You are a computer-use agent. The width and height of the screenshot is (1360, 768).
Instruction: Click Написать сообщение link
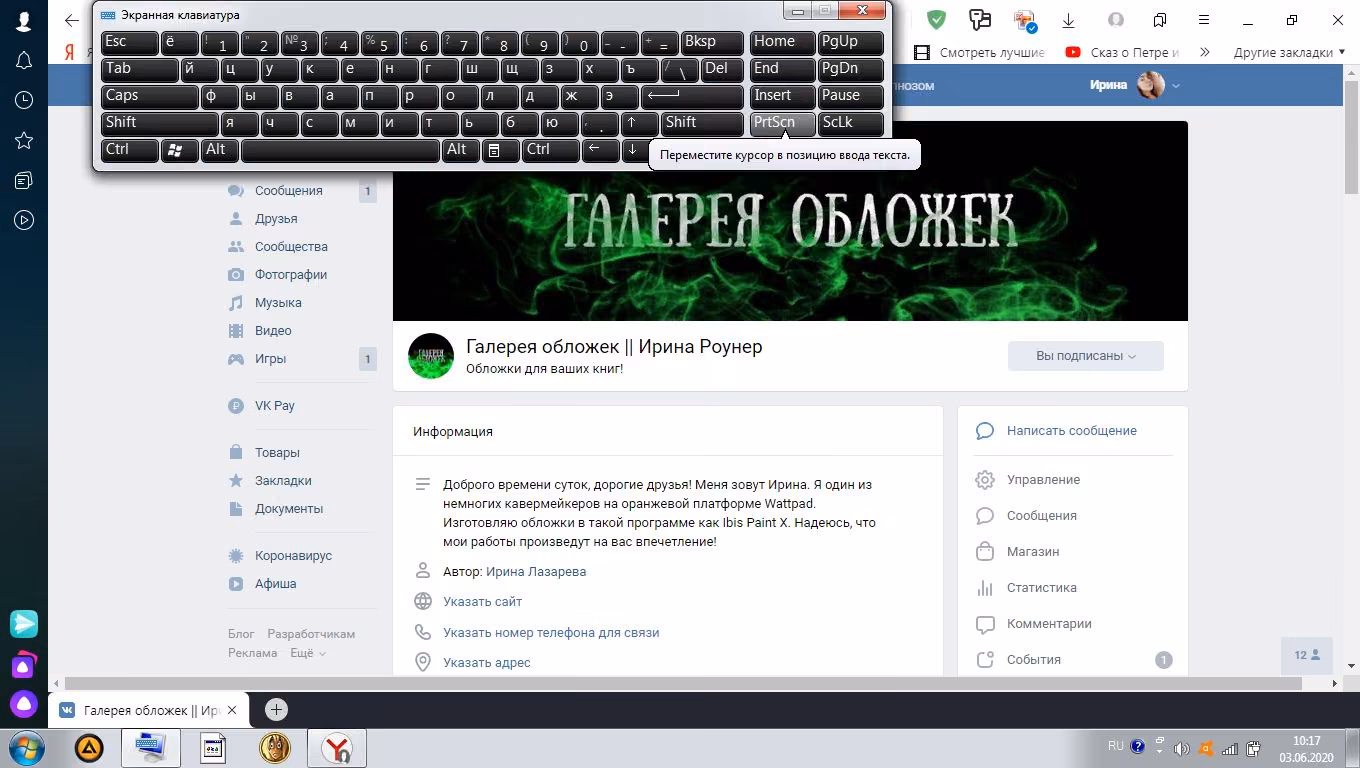tap(1072, 430)
